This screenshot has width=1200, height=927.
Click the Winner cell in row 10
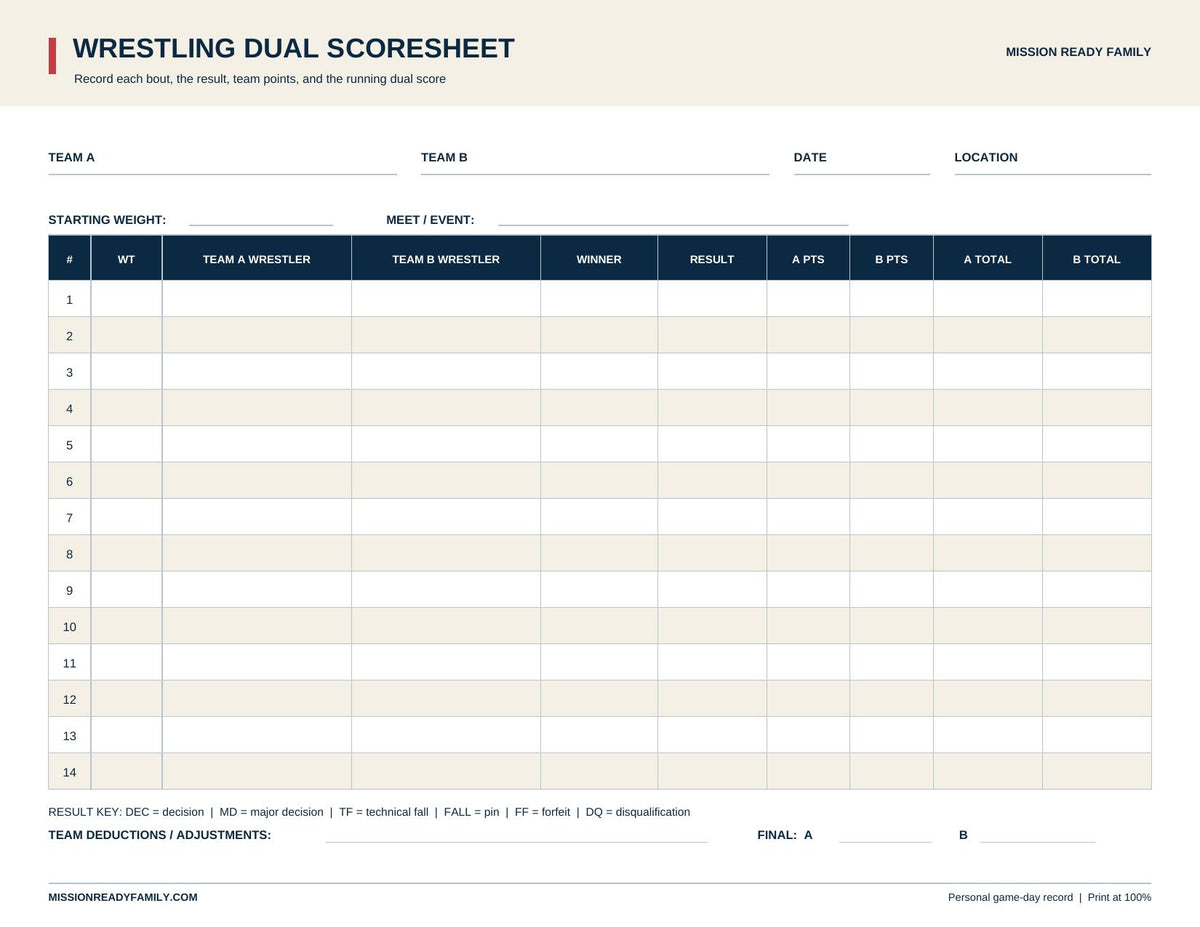point(599,626)
